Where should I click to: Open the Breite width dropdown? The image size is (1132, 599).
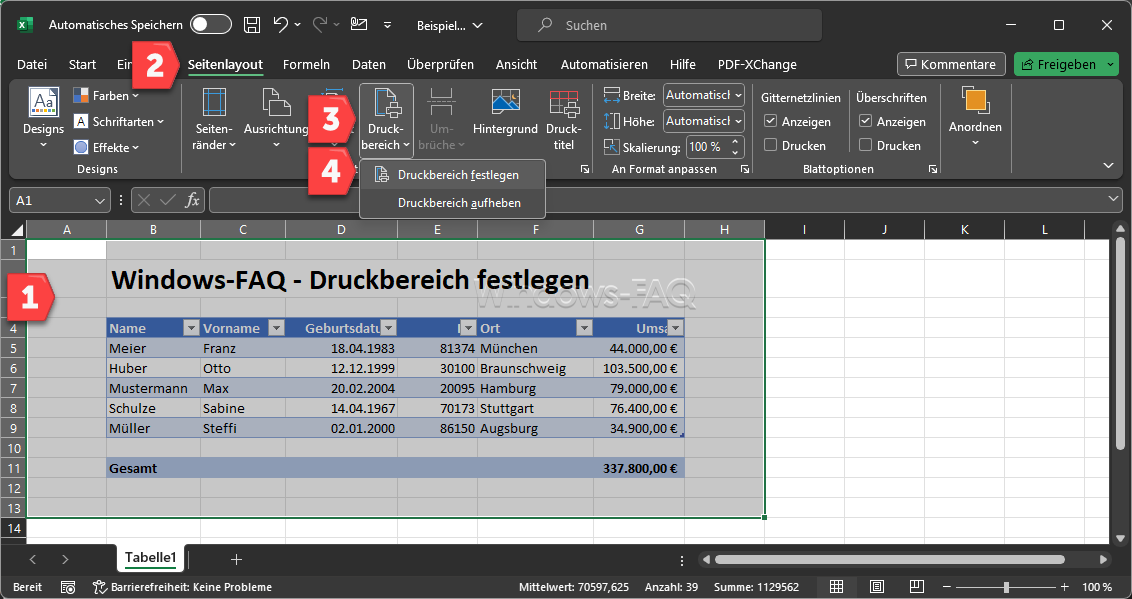(704, 95)
